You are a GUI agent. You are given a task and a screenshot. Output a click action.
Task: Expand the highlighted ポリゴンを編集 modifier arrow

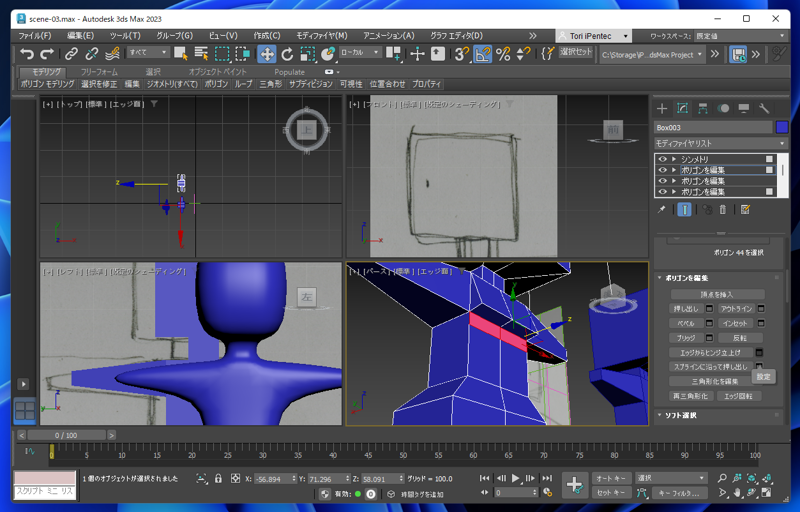pyautogui.click(x=674, y=170)
